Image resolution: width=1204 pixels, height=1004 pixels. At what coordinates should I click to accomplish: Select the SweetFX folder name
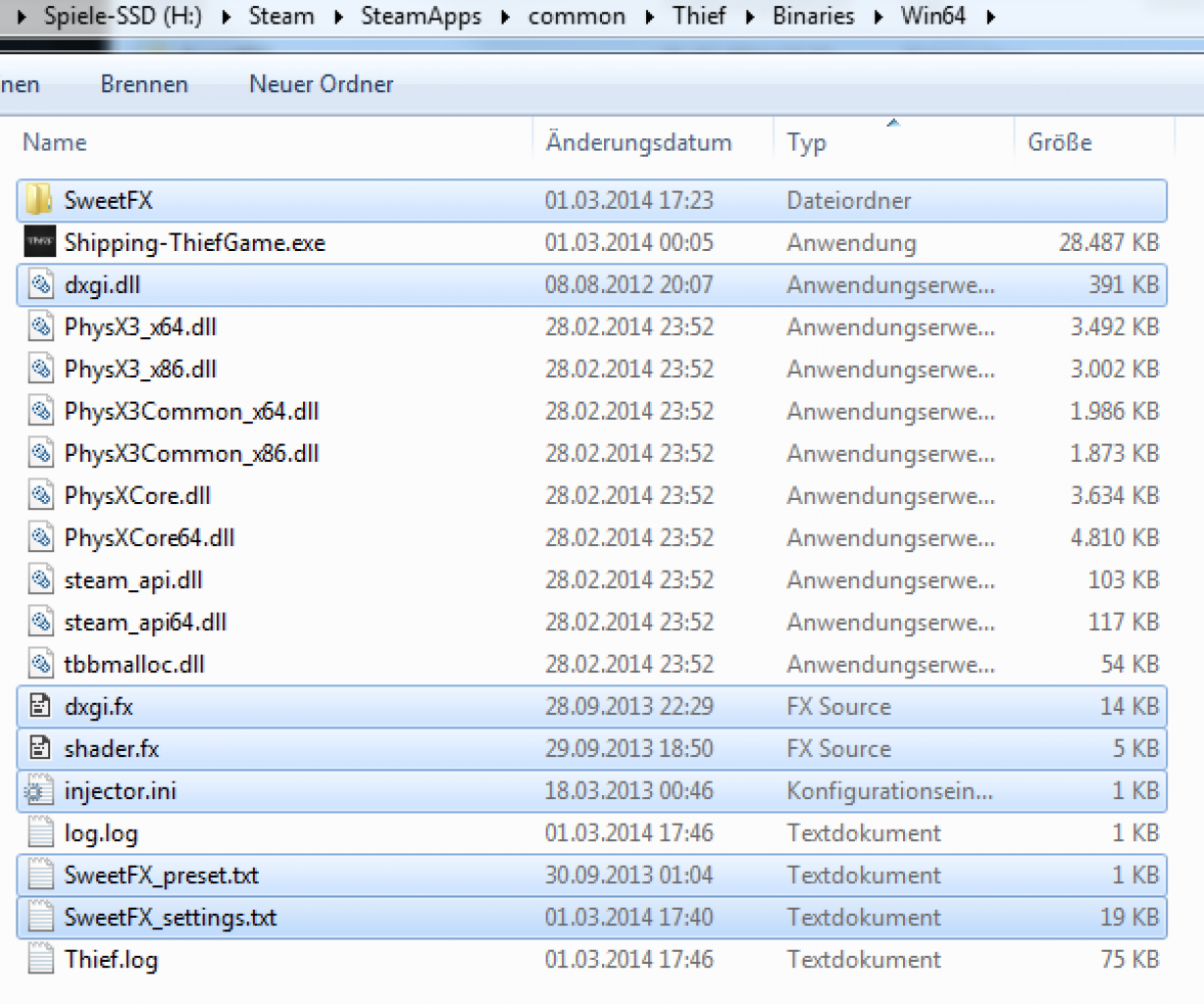tap(109, 200)
